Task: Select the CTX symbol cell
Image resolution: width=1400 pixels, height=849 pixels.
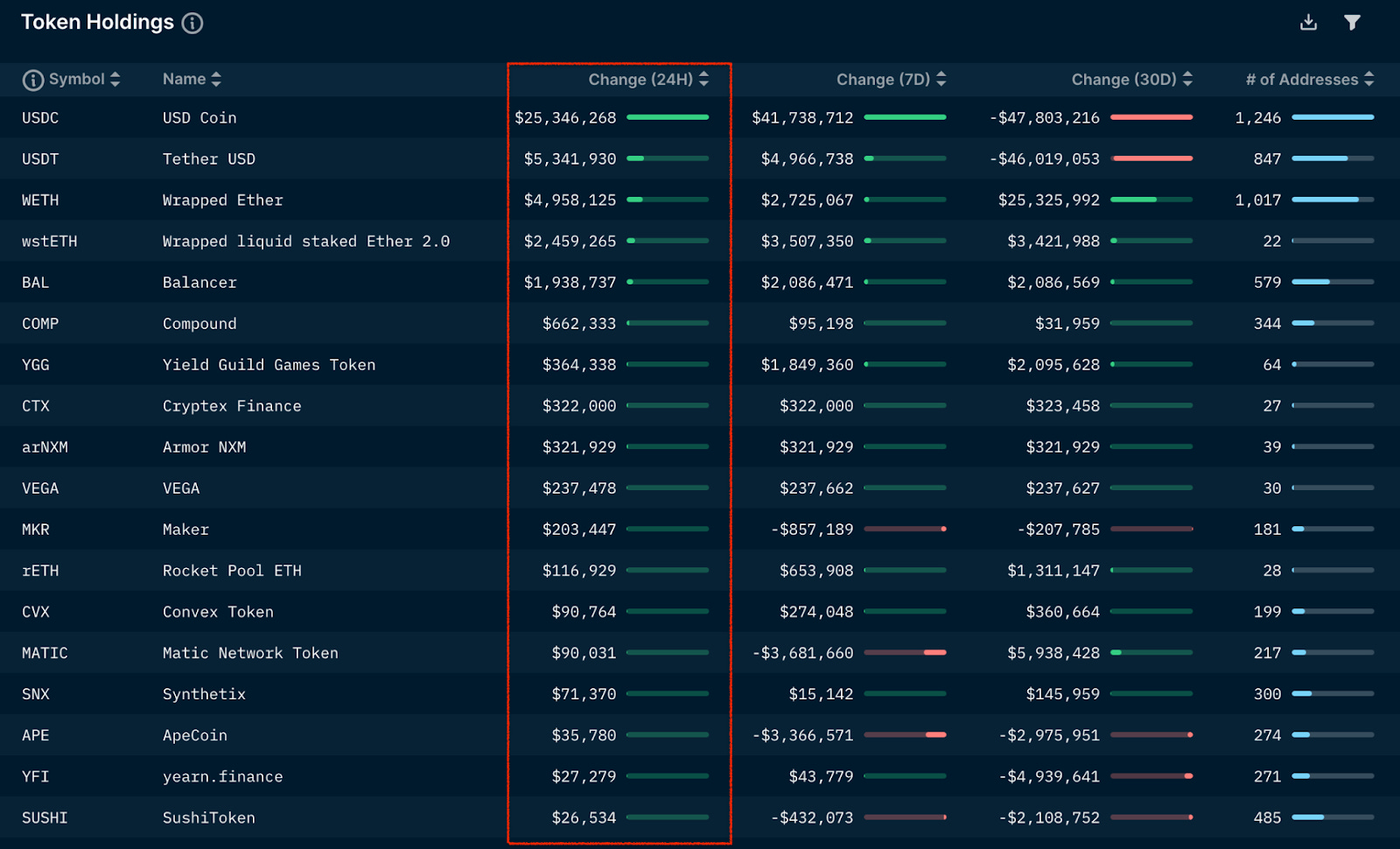Action: [x=36, y=405]
